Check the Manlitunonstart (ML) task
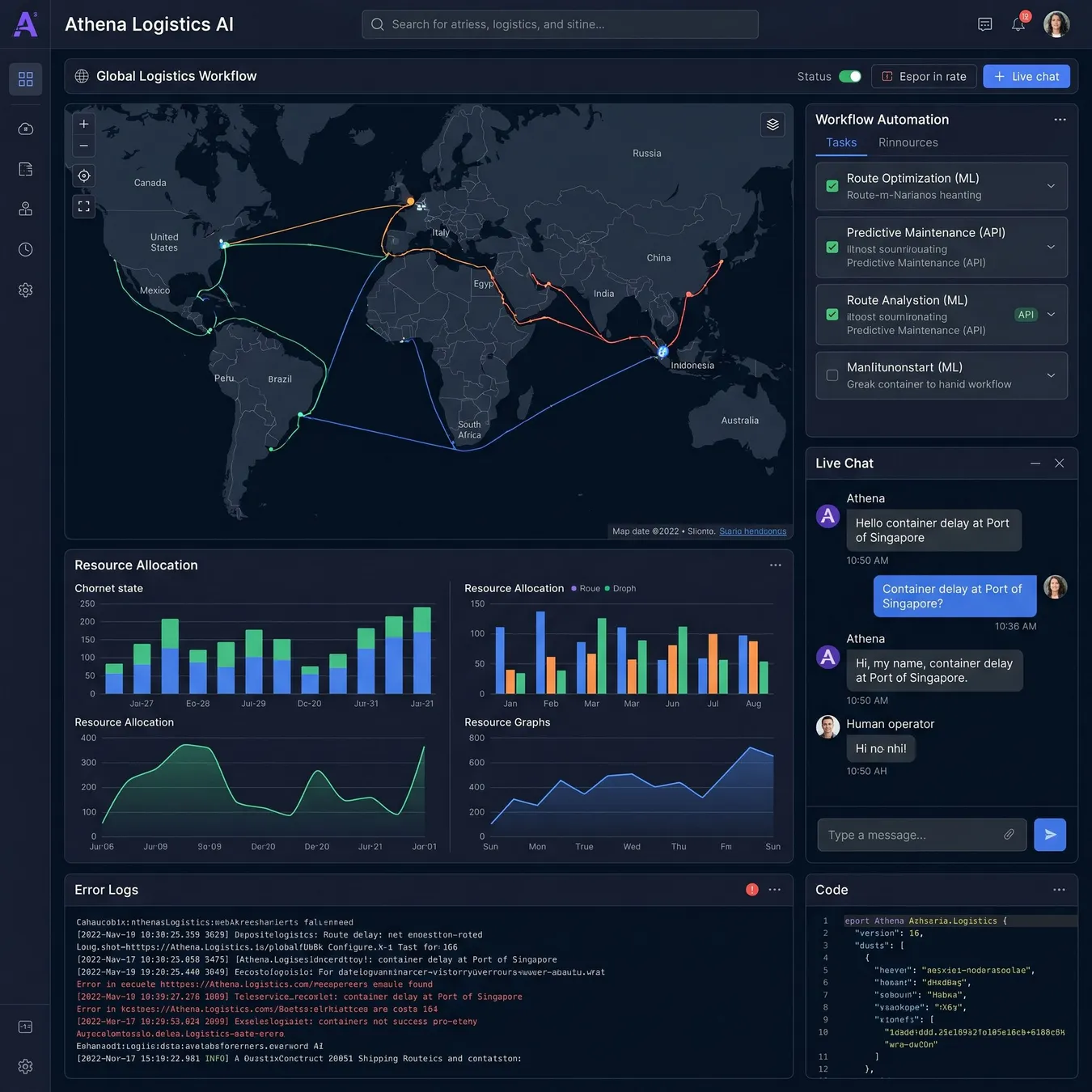Viewport: 1092px width, 1092px height. point(832,375)
